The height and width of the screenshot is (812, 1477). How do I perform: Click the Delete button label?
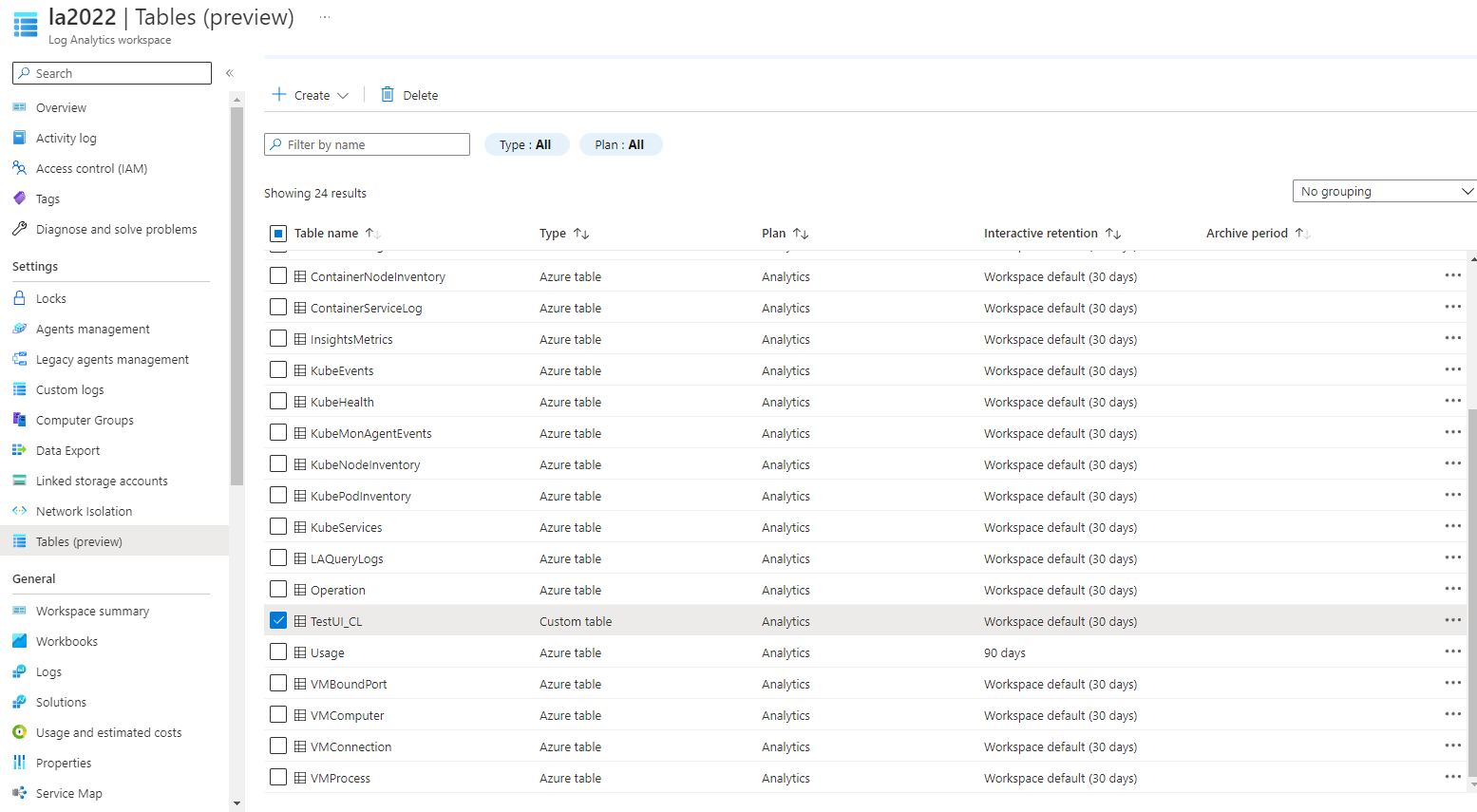pos(420,95)
